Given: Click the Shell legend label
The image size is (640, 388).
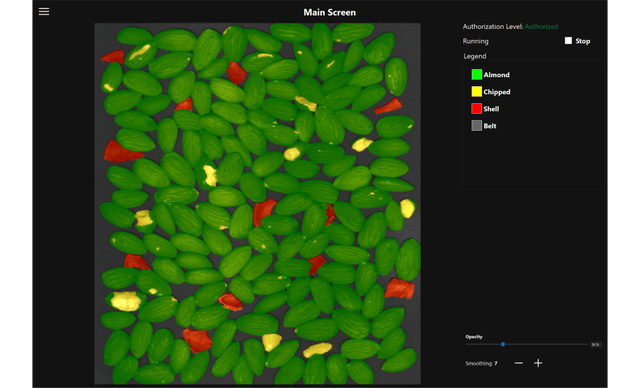Looking at the screenshot, I should click(491, 109).
